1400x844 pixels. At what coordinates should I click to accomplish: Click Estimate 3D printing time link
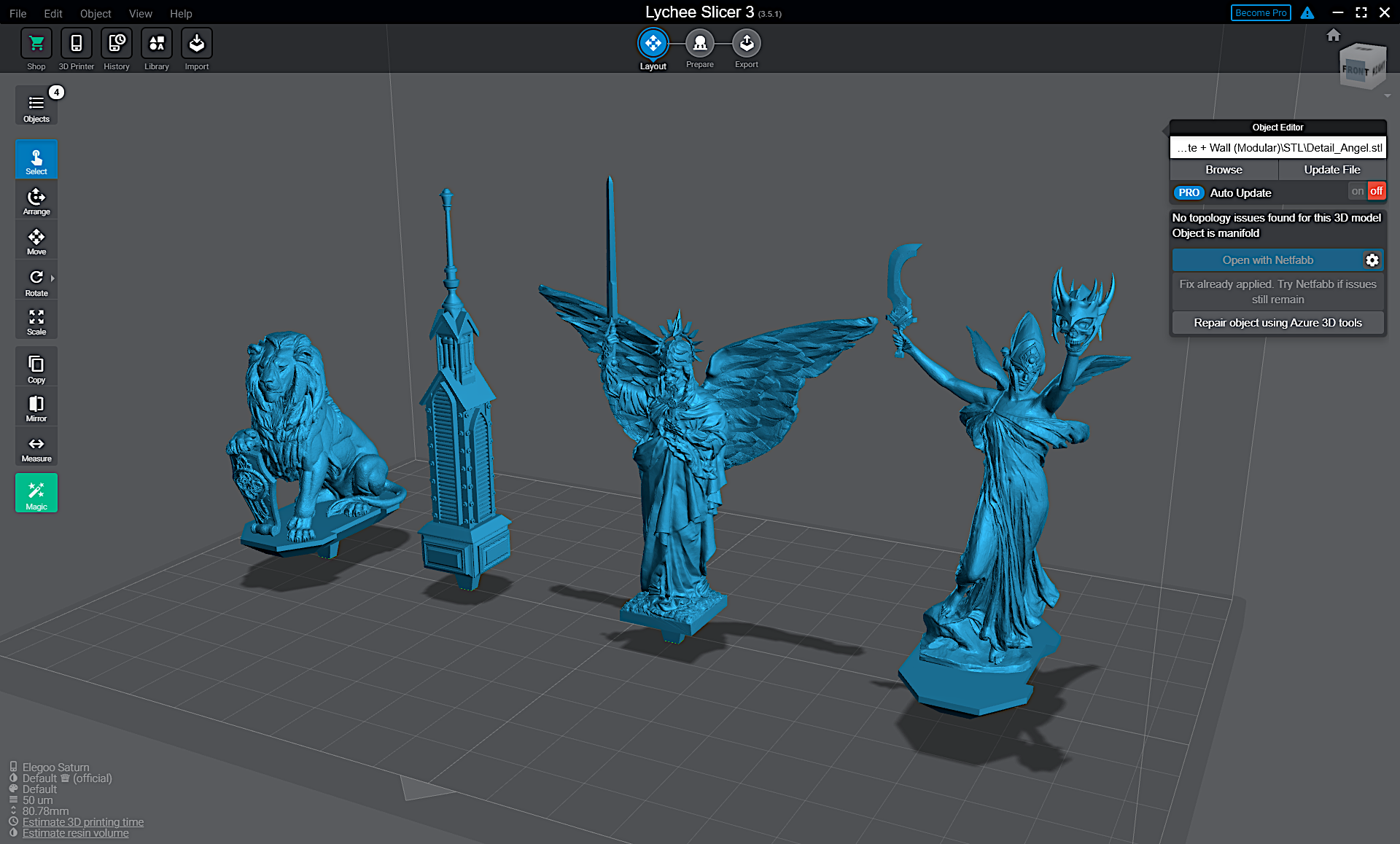pyautogui.click(x=83, y=822)
